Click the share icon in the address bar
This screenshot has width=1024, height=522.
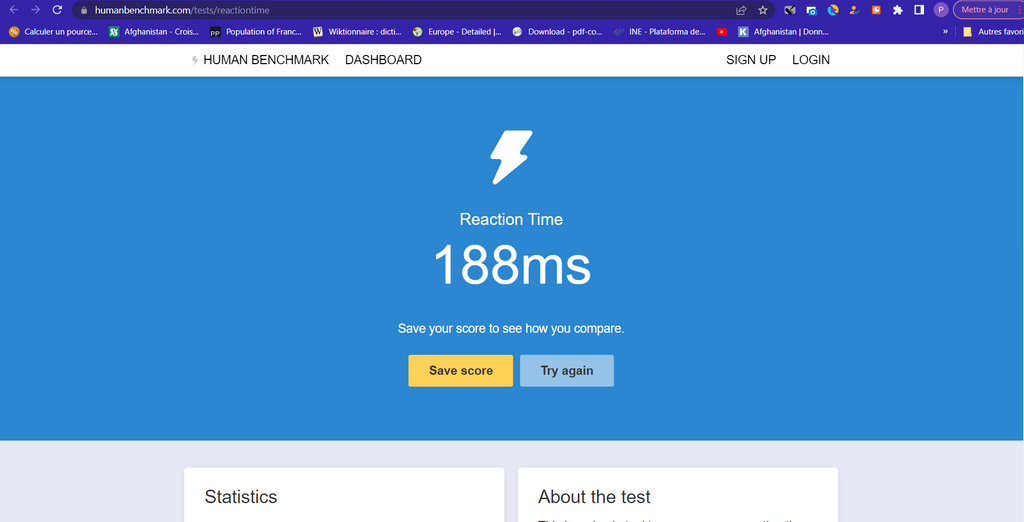pos(741,10)
